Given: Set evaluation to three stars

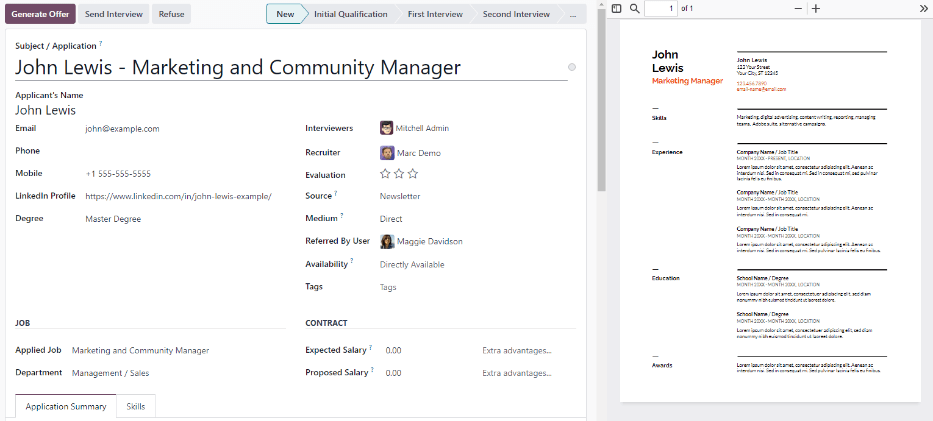Looking at the screenshot, I should click(413, 174).
